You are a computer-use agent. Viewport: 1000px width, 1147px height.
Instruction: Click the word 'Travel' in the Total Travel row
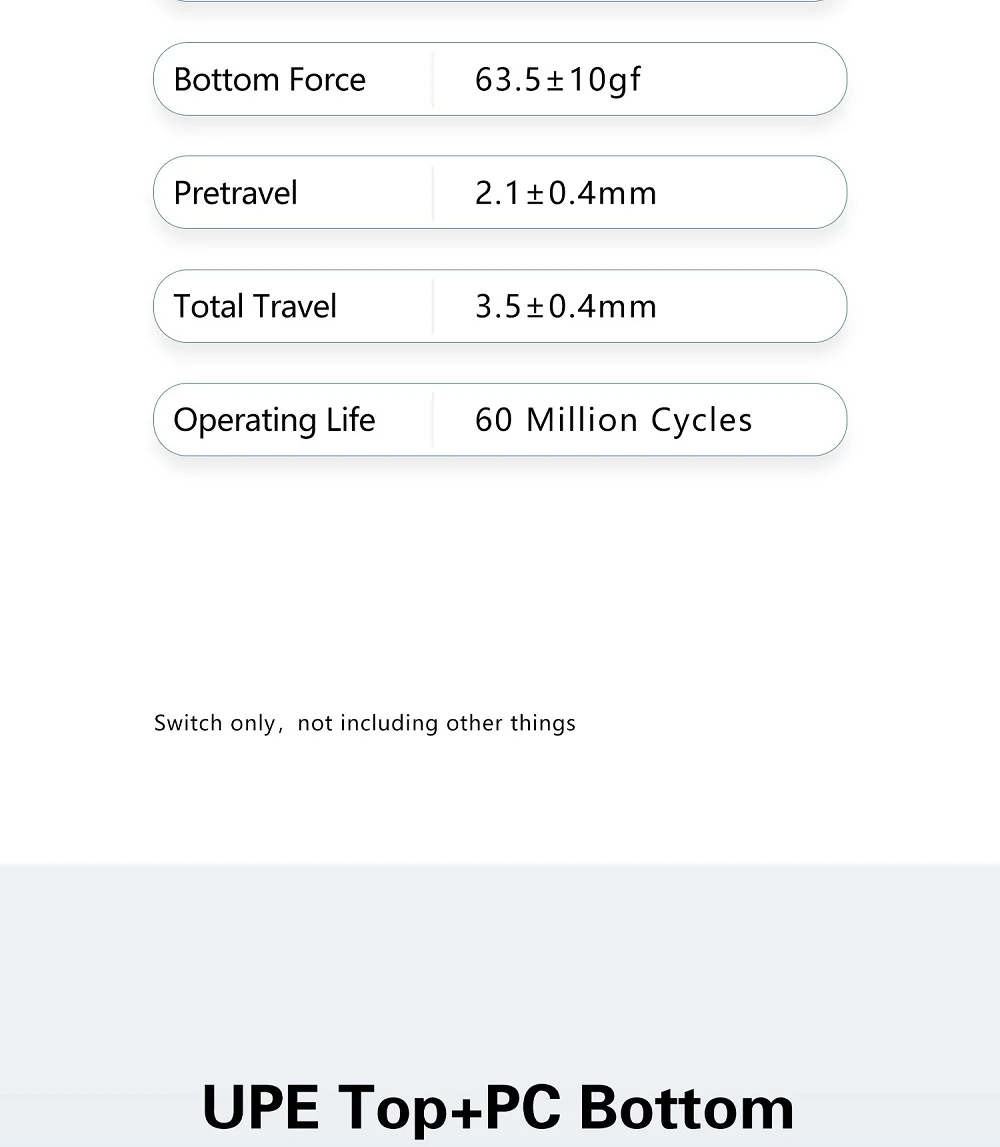[x=296, y=306]
